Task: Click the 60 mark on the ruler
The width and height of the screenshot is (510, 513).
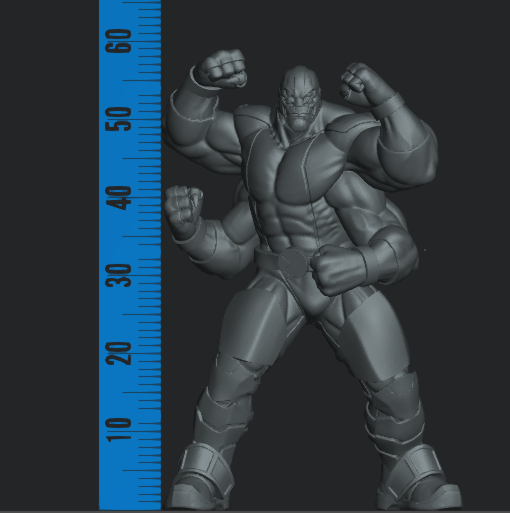Action: [118, 41]
